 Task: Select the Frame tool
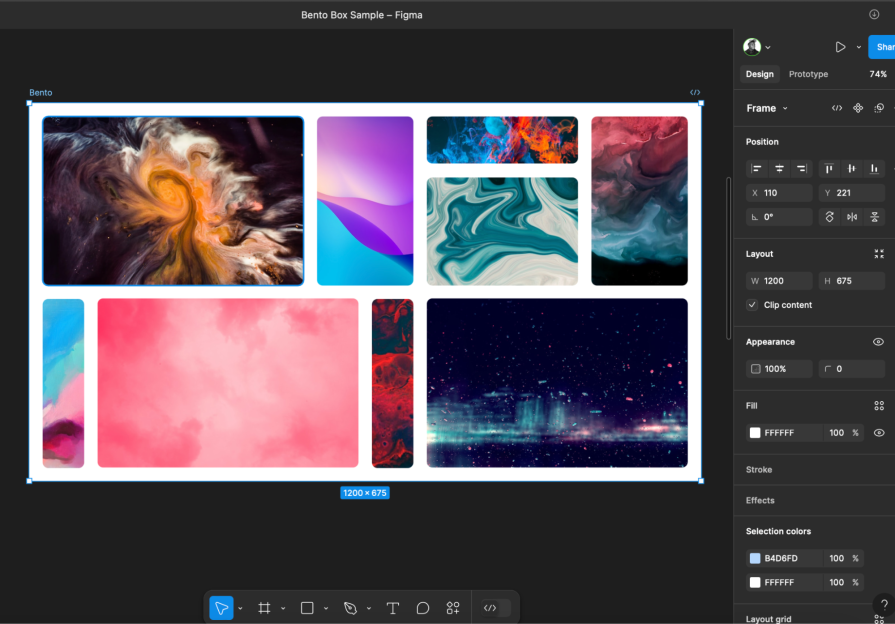[x=264, y=608]
